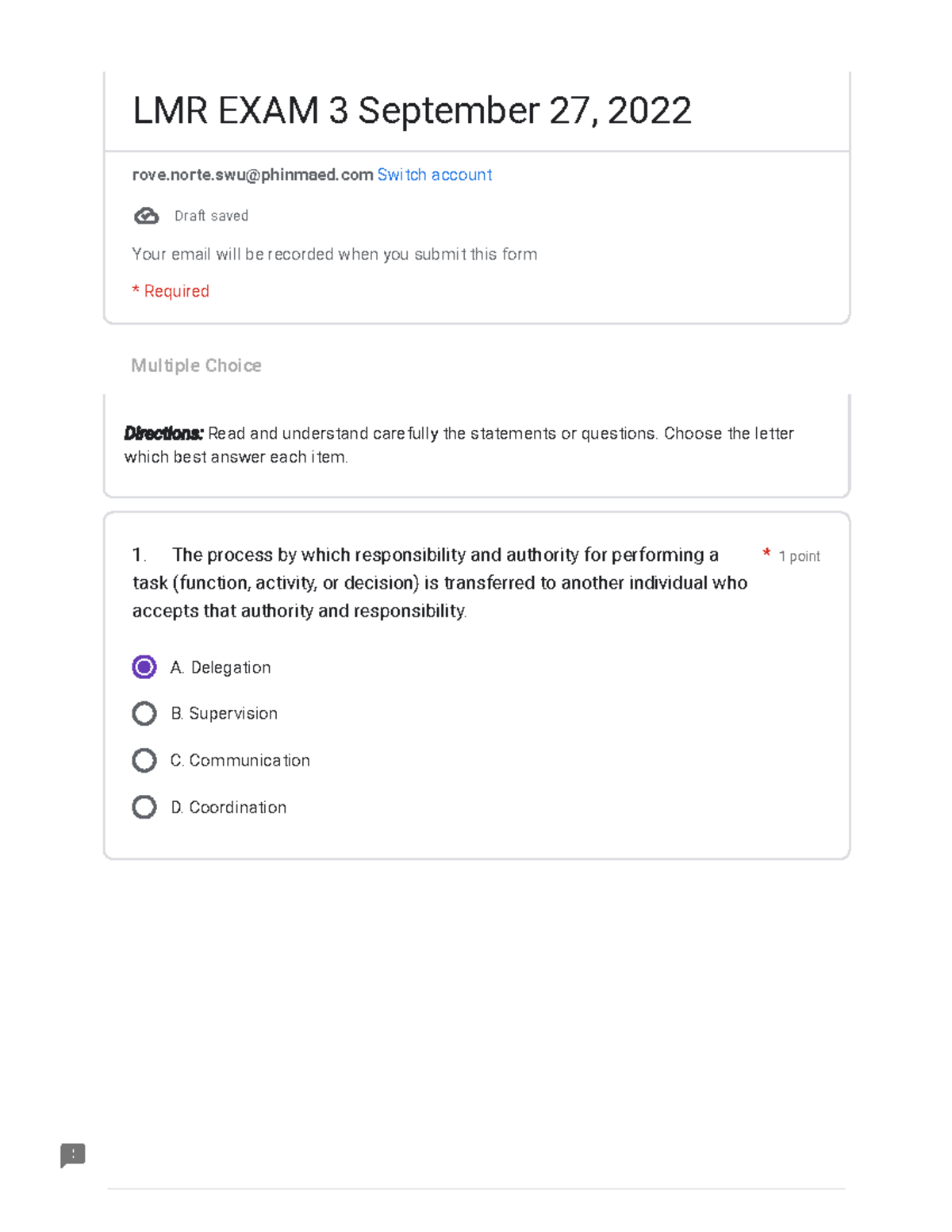Click the "1 point" label

tap(799, 556)
